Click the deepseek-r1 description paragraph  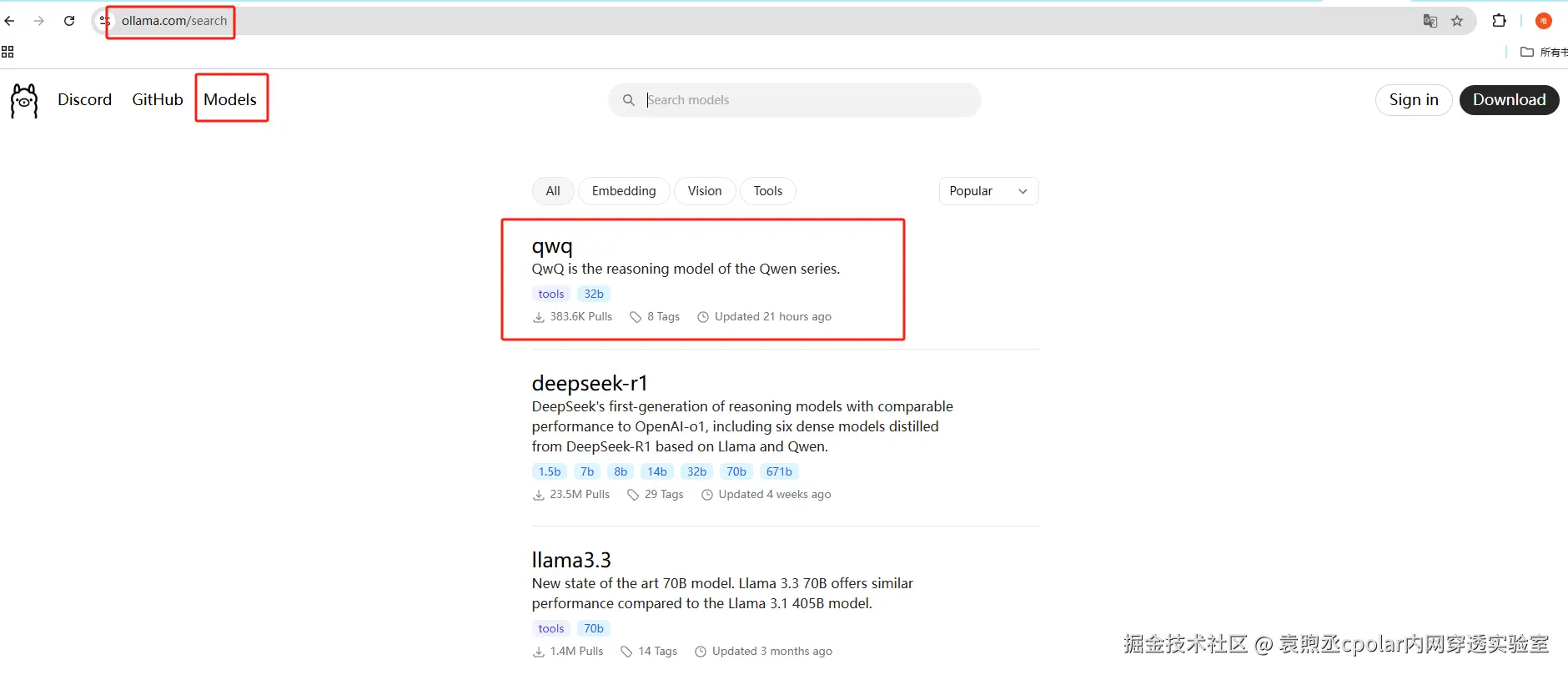tap(742, 426)
